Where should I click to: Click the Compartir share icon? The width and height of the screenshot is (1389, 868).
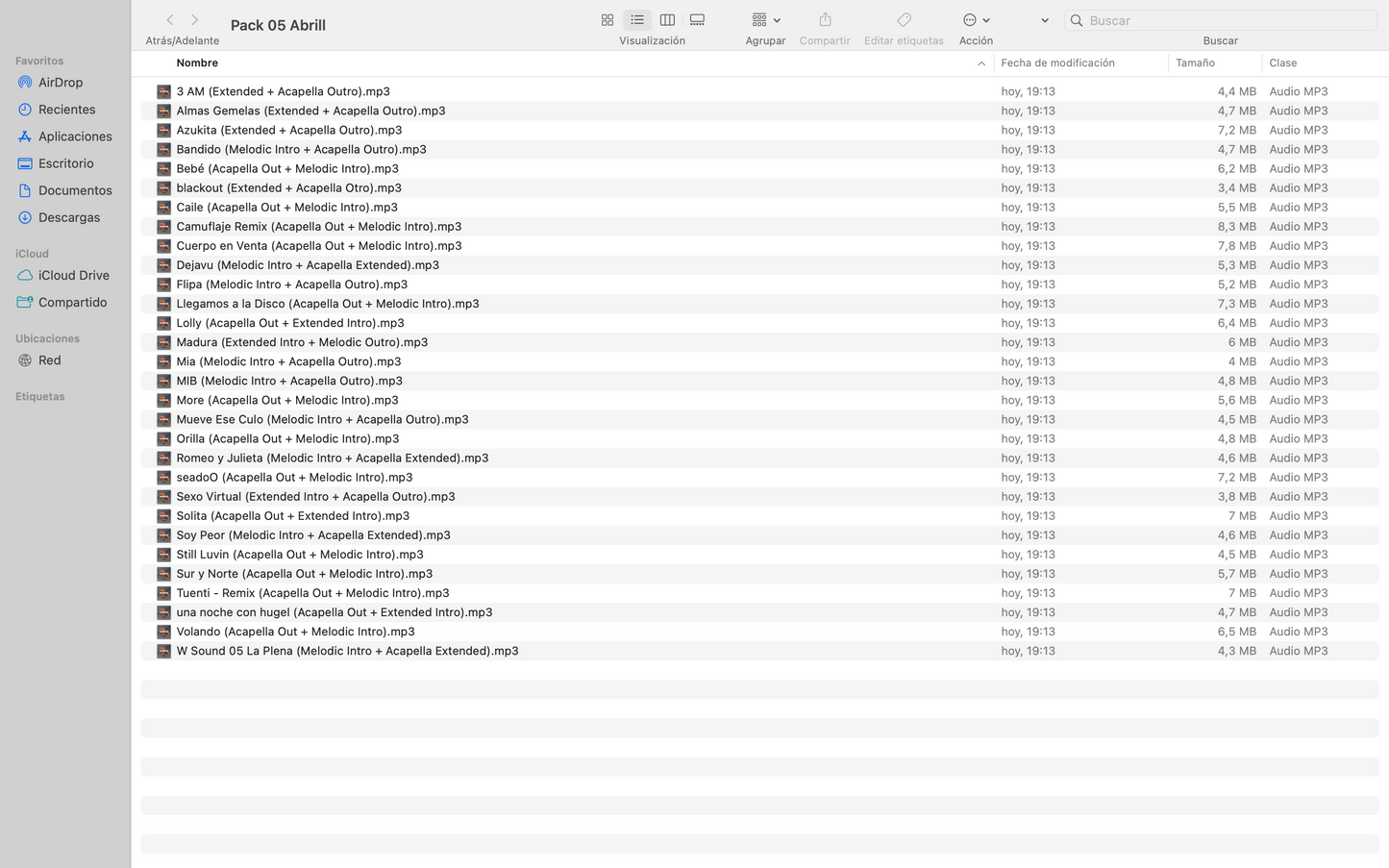825,20
